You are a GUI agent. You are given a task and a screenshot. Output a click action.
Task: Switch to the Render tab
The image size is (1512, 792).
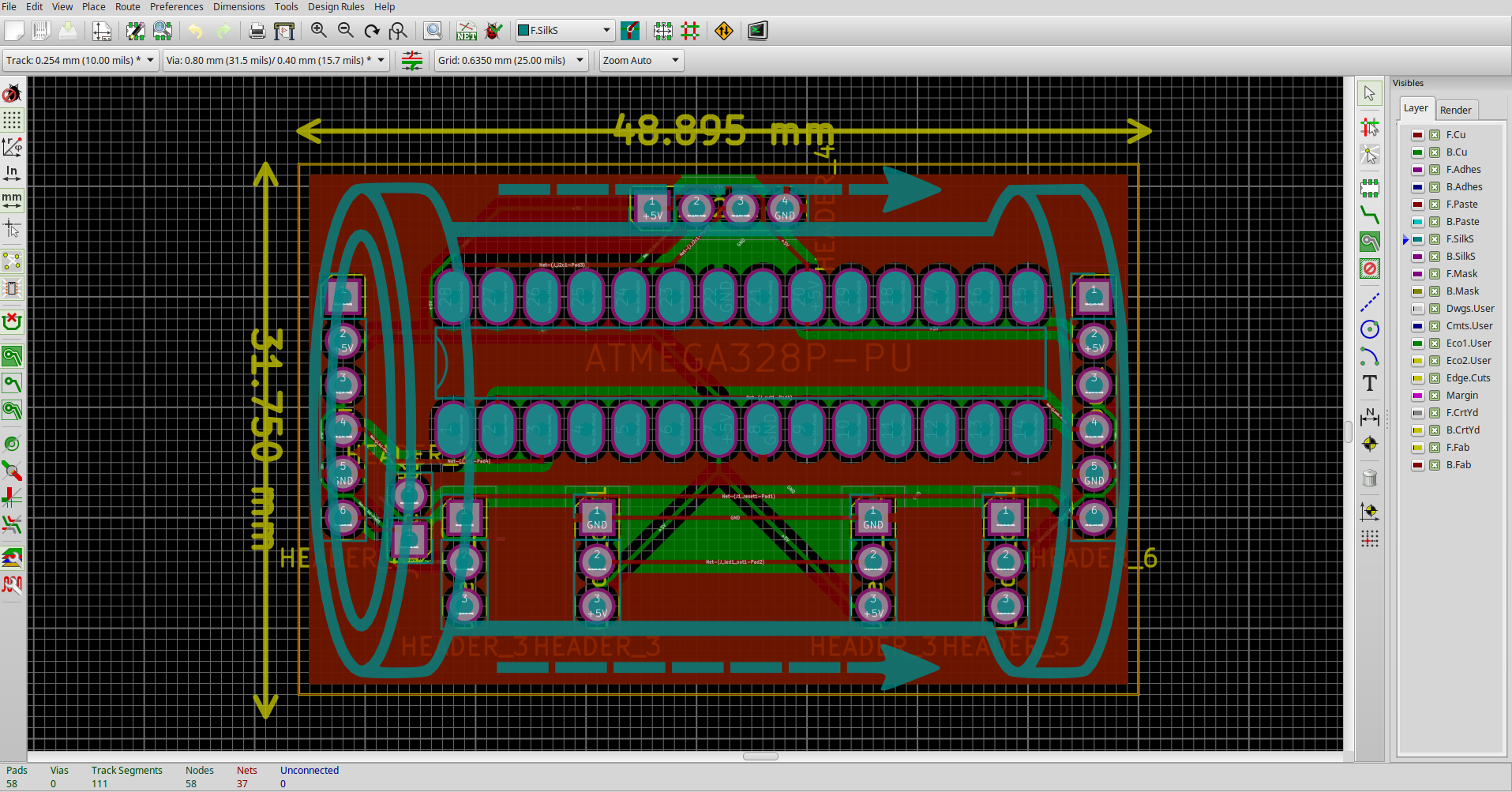(1455, 110)
